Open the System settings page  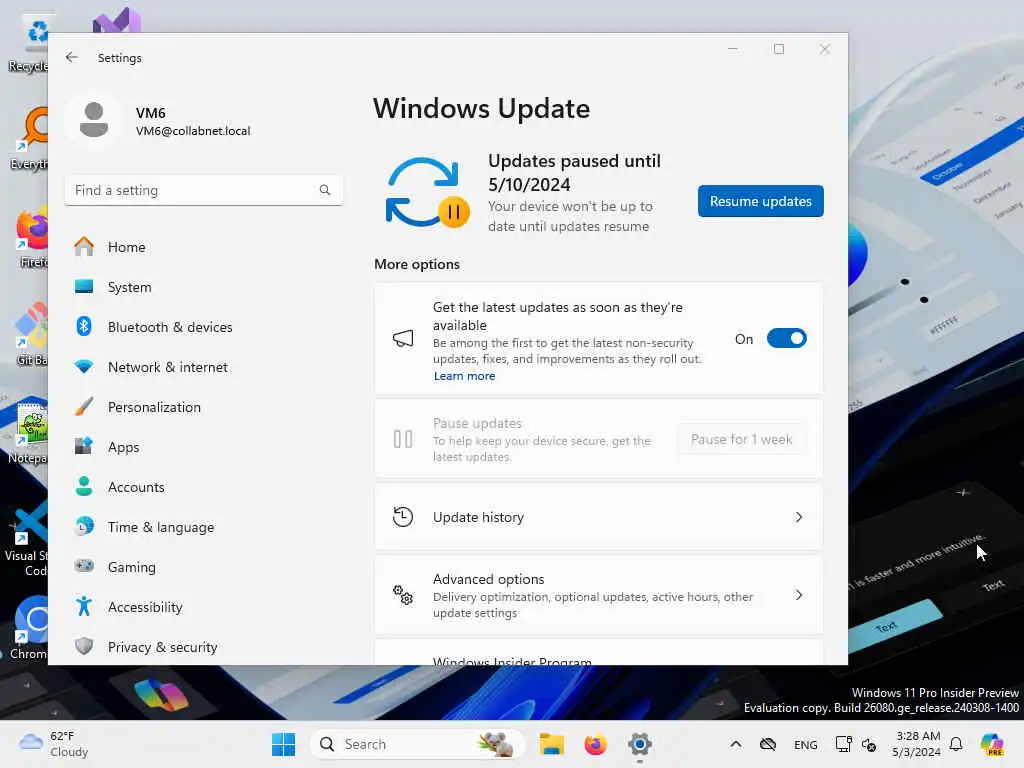(202, 287)
